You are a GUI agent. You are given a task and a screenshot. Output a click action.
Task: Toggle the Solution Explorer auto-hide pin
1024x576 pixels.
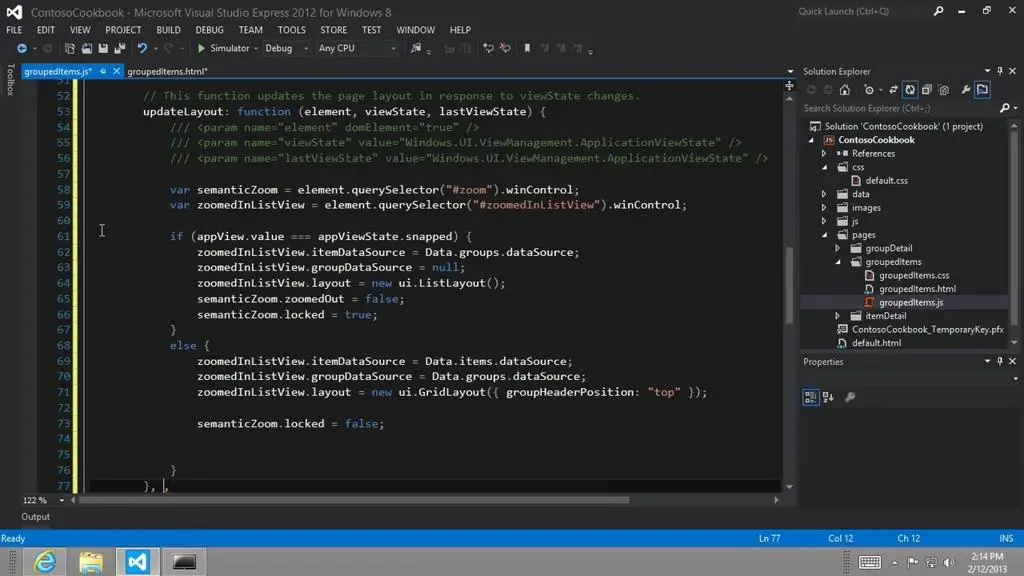pos(1000,71)
